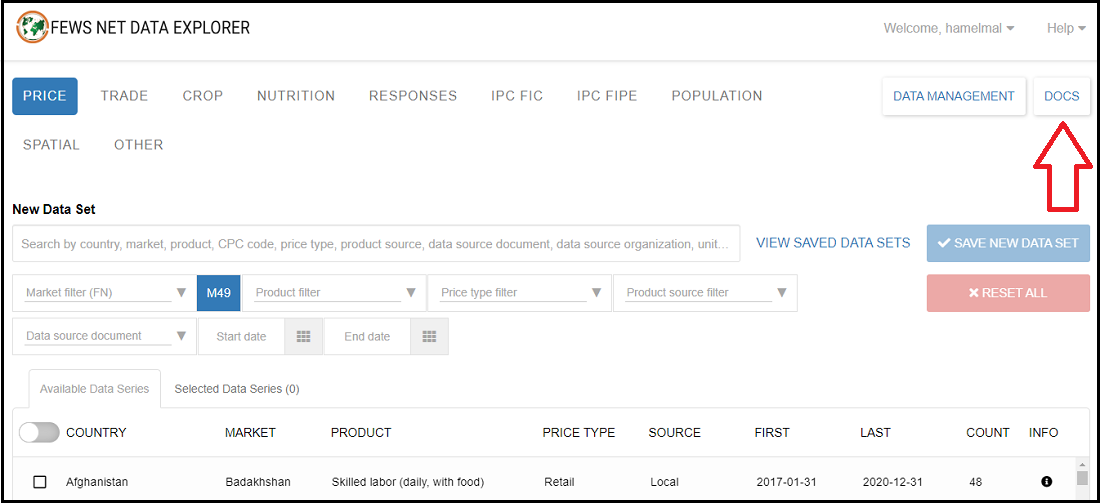
Task: Open the VIEW SAVED DATA SETS link
Action: pyautogui.click(x=832, y=243)
